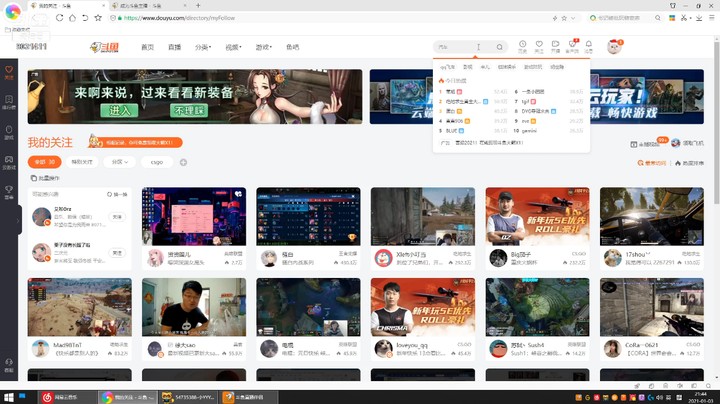Click the qq飞车 search suggestion tag

pos(447,67)
